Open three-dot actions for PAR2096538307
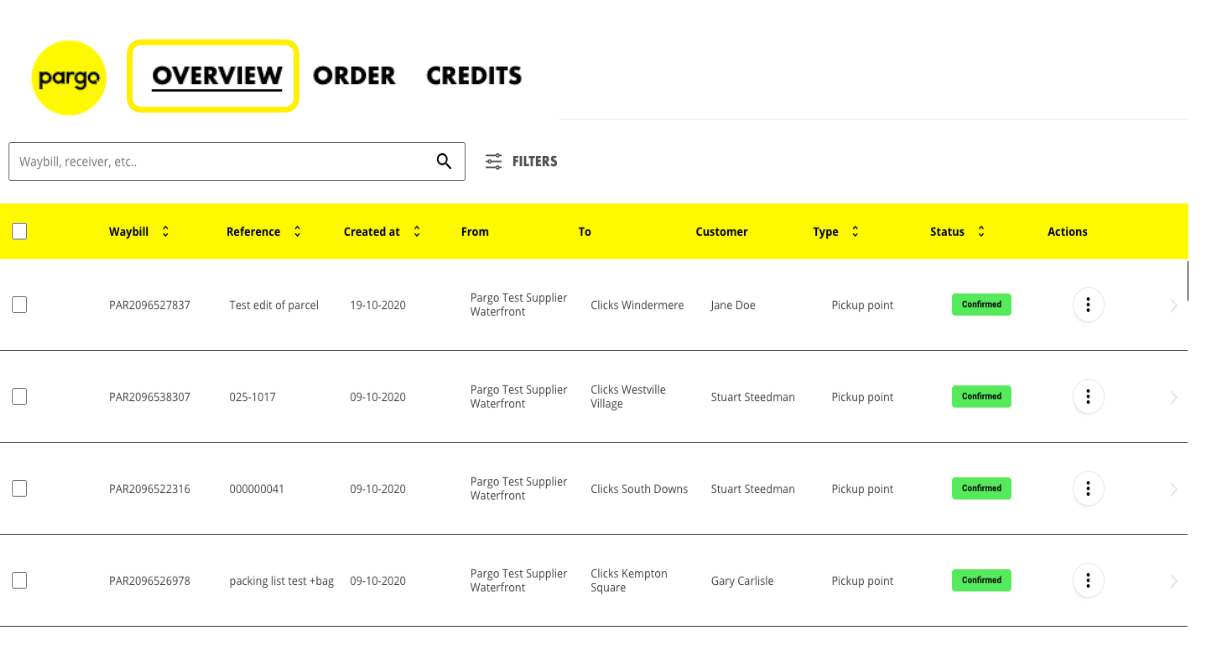The image size is (1228, 650). click(x=1088, y=397)
